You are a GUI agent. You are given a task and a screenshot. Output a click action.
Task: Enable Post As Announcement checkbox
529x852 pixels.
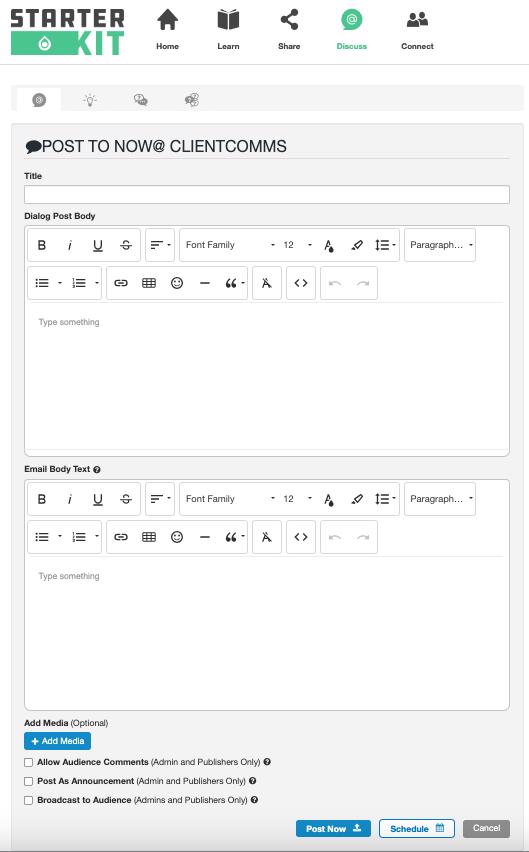29,781
